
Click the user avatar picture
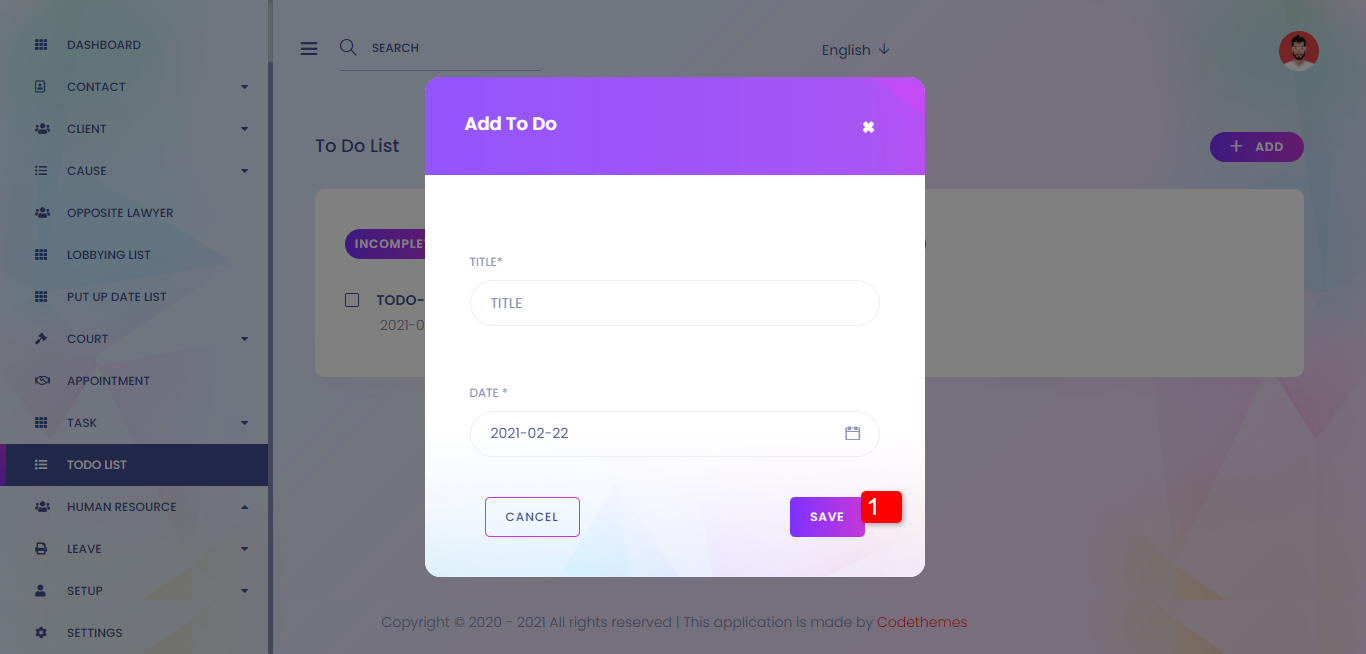(1298, 51)
